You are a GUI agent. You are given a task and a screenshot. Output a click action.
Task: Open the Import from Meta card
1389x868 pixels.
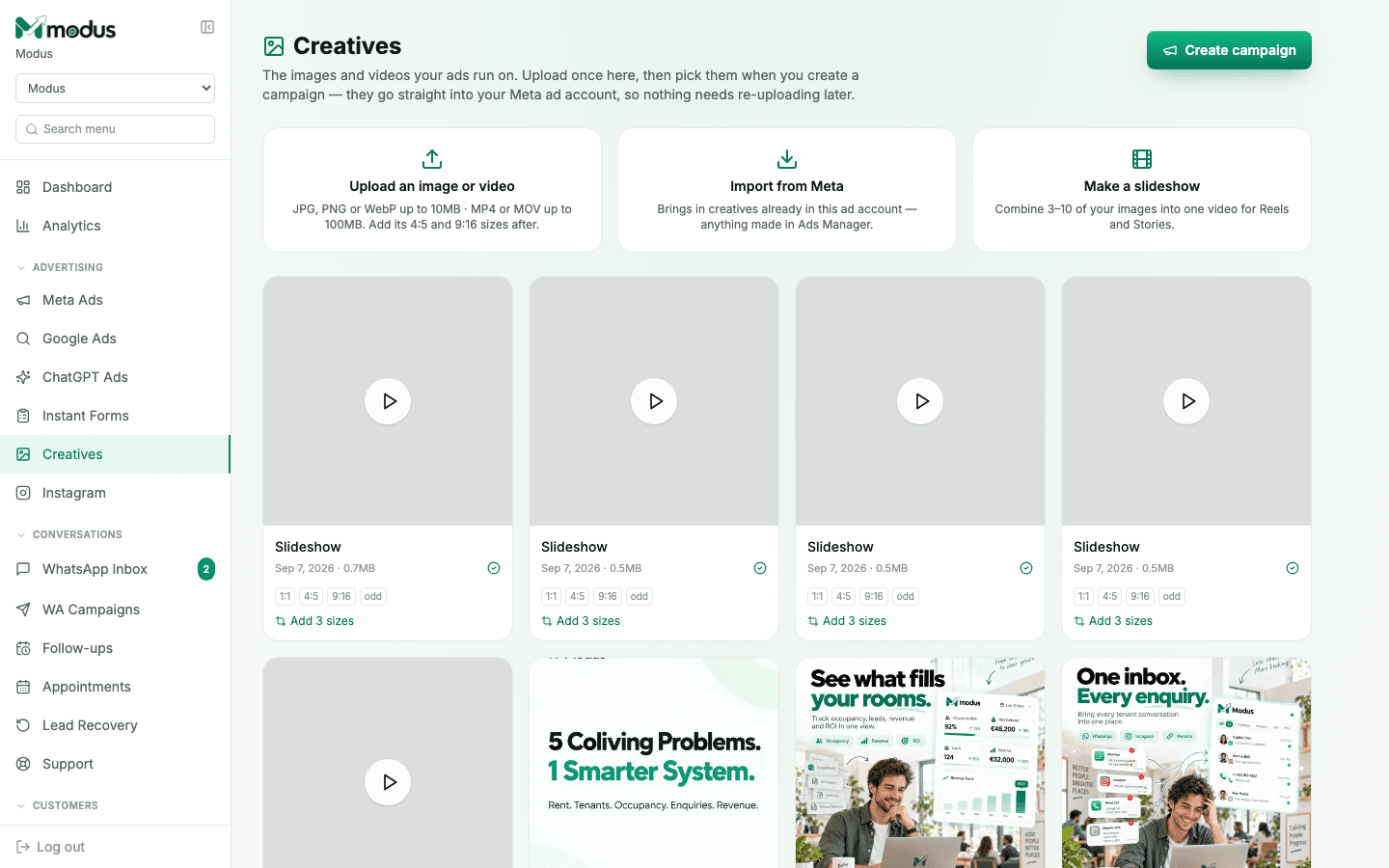tap(787, 190)
